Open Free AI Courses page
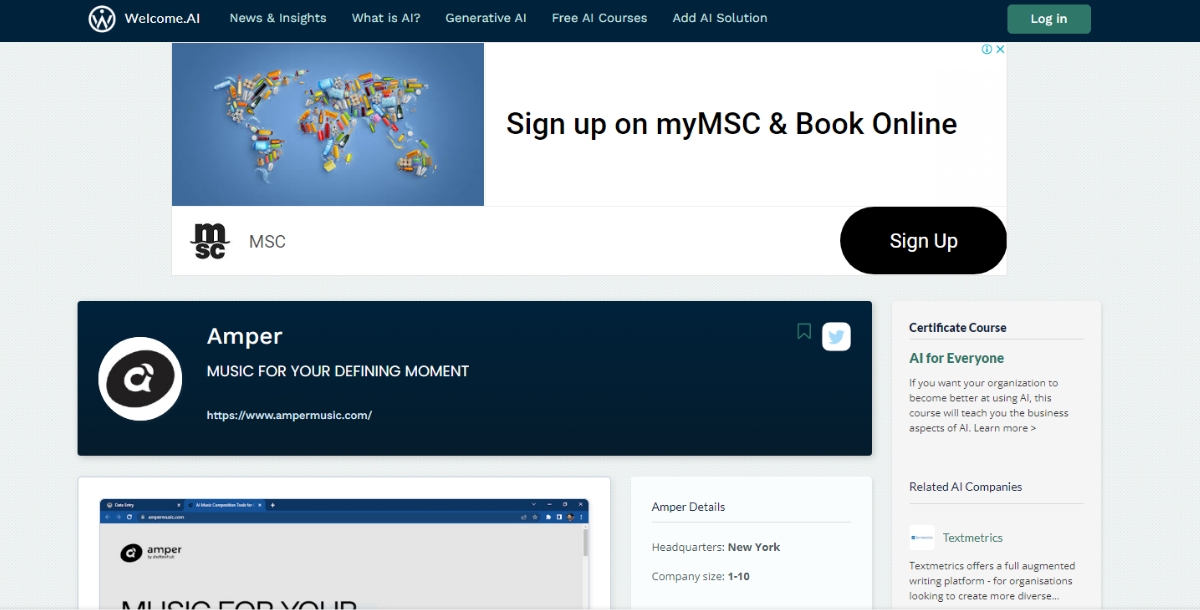The width and height of the screenshot is (1200, 610). [x=599, y=18]
